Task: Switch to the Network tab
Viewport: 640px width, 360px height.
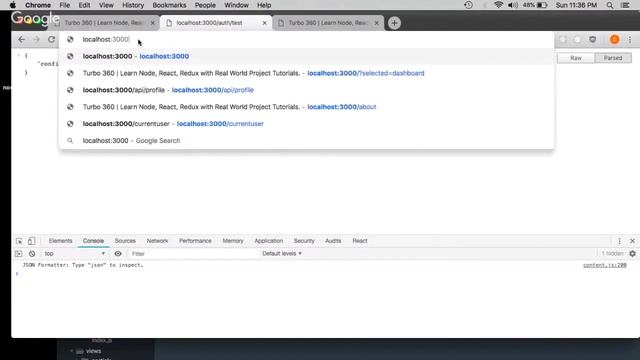Action: click(x=157, y=241)
